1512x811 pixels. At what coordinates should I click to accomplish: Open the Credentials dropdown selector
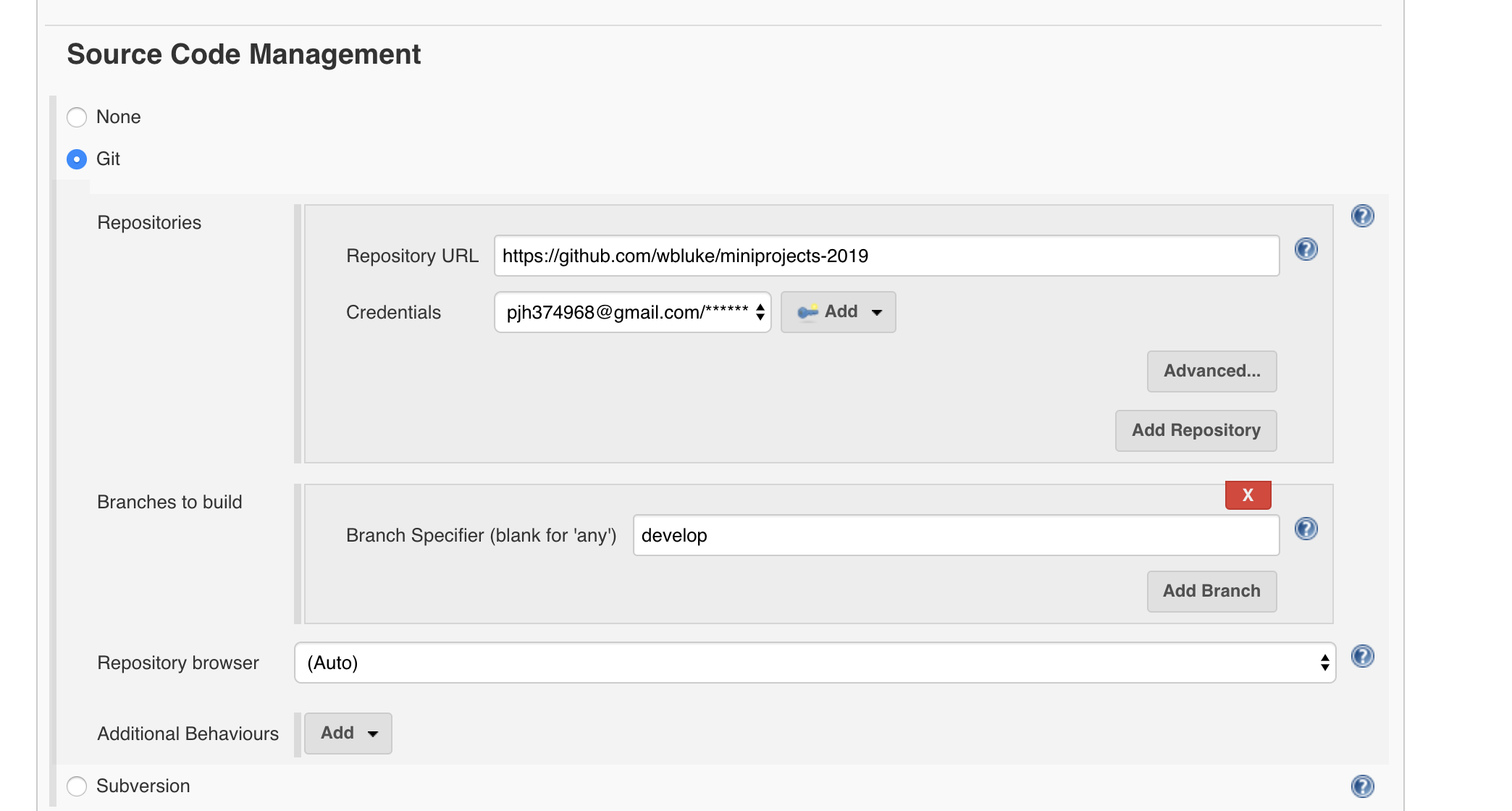tap(632, 312)
